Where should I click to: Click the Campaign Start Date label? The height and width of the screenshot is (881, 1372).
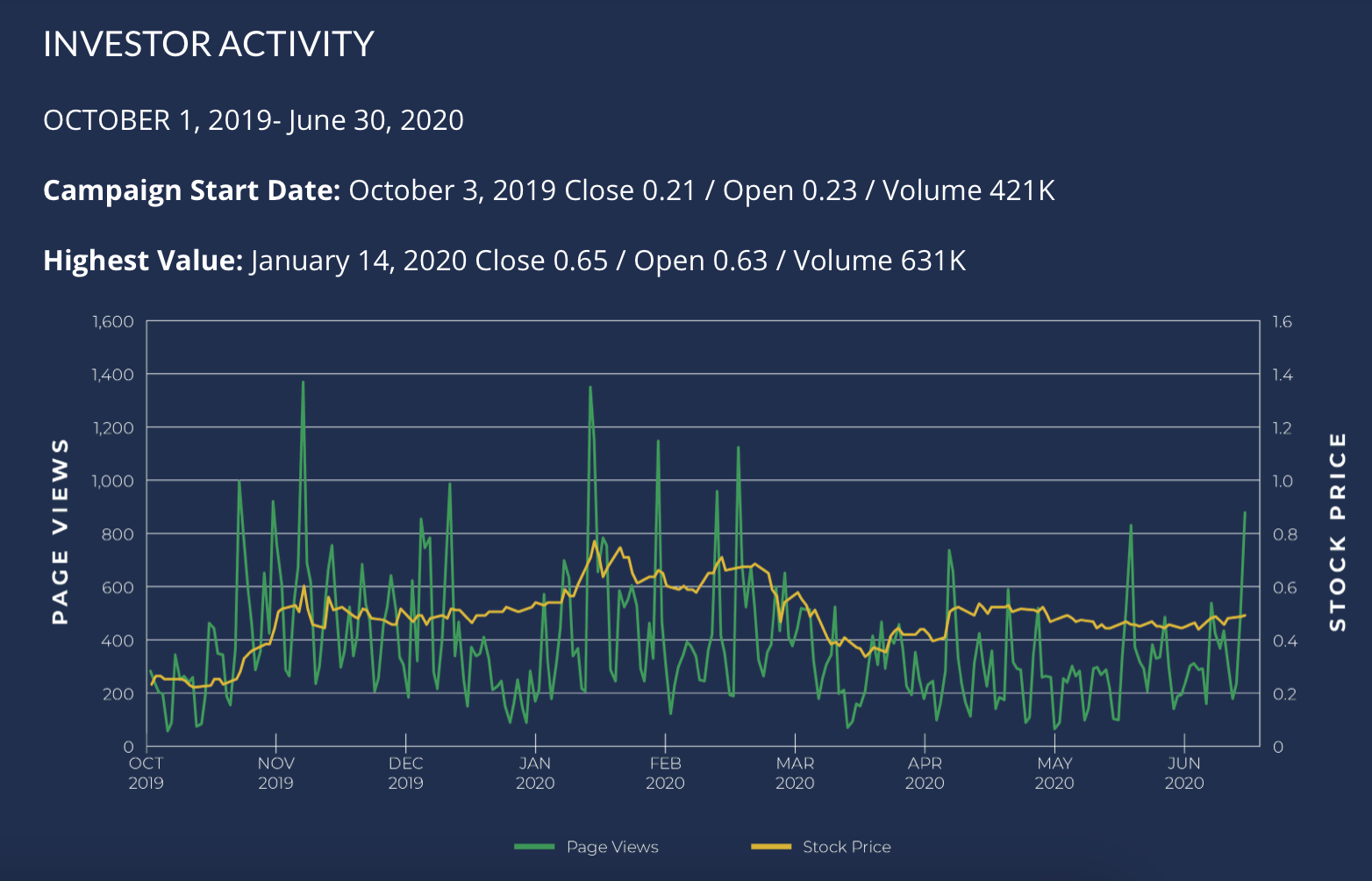click(x=192, y=190)
